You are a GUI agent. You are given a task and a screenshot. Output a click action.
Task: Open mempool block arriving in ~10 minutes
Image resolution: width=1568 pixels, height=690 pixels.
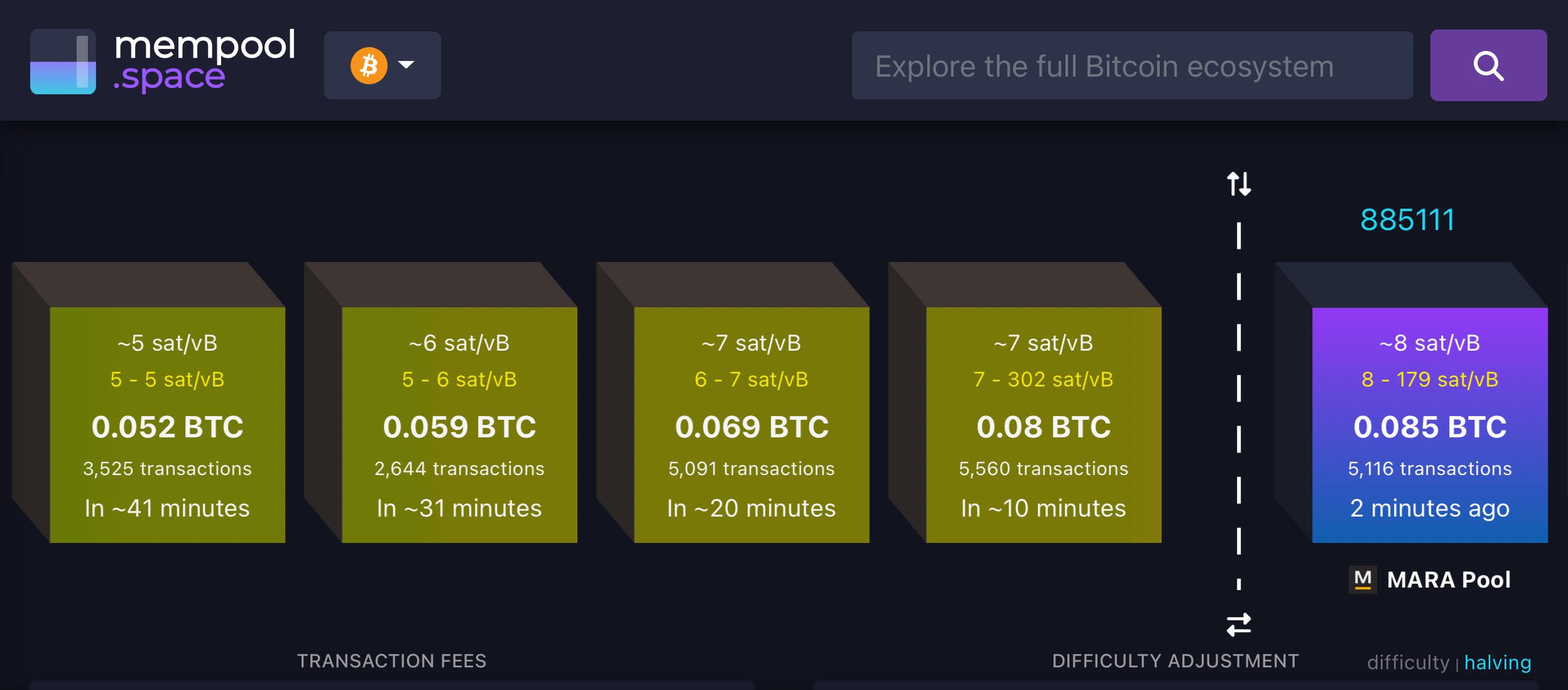click(1043, 425)
